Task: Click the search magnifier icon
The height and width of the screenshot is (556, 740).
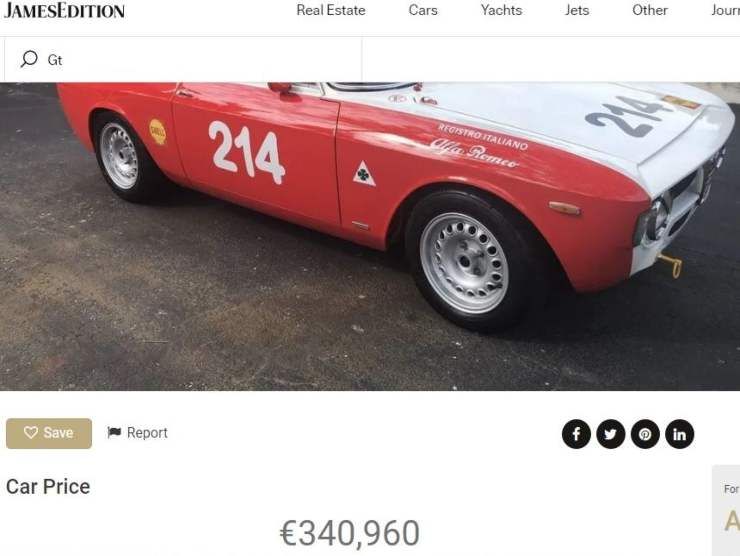Action: 29,59
